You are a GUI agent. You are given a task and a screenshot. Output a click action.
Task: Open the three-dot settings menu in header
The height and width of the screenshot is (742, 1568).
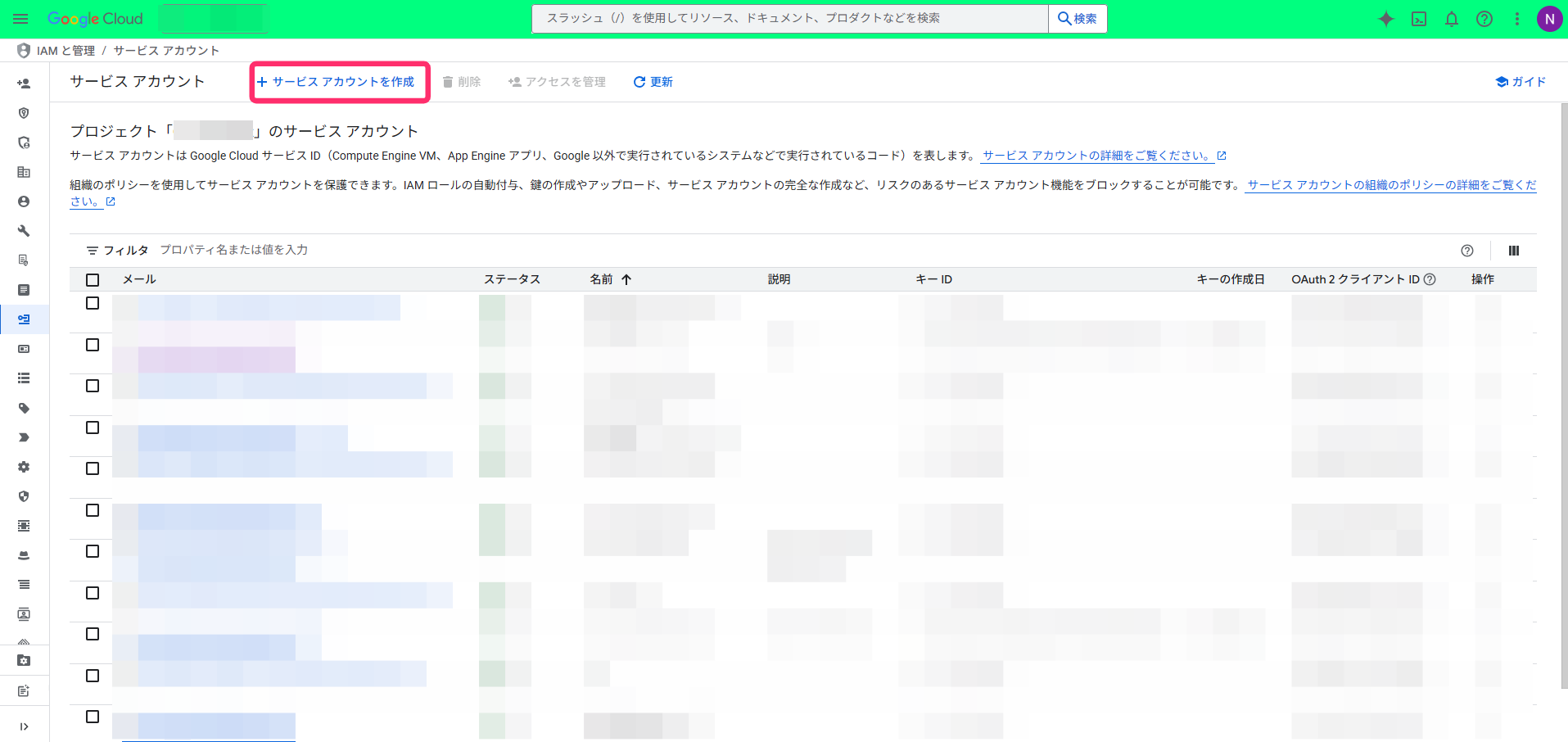click(1517, 19)
